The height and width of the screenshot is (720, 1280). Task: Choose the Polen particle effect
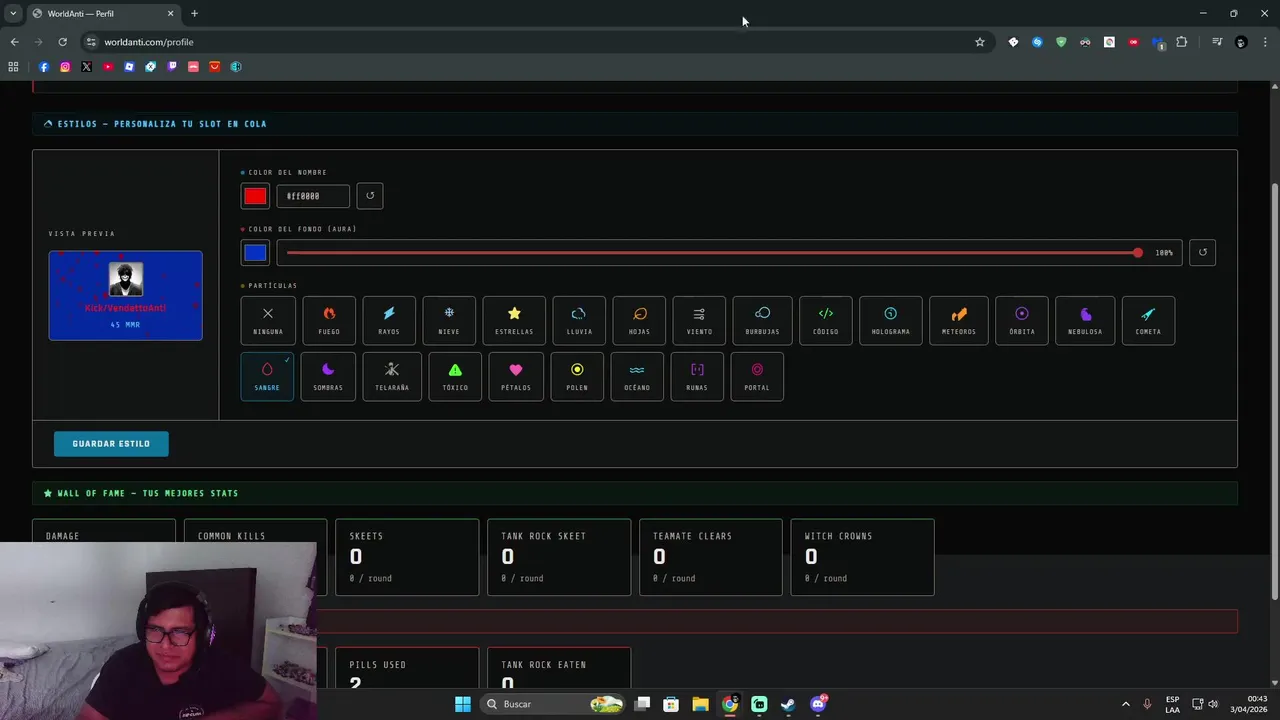coord(577,376)
